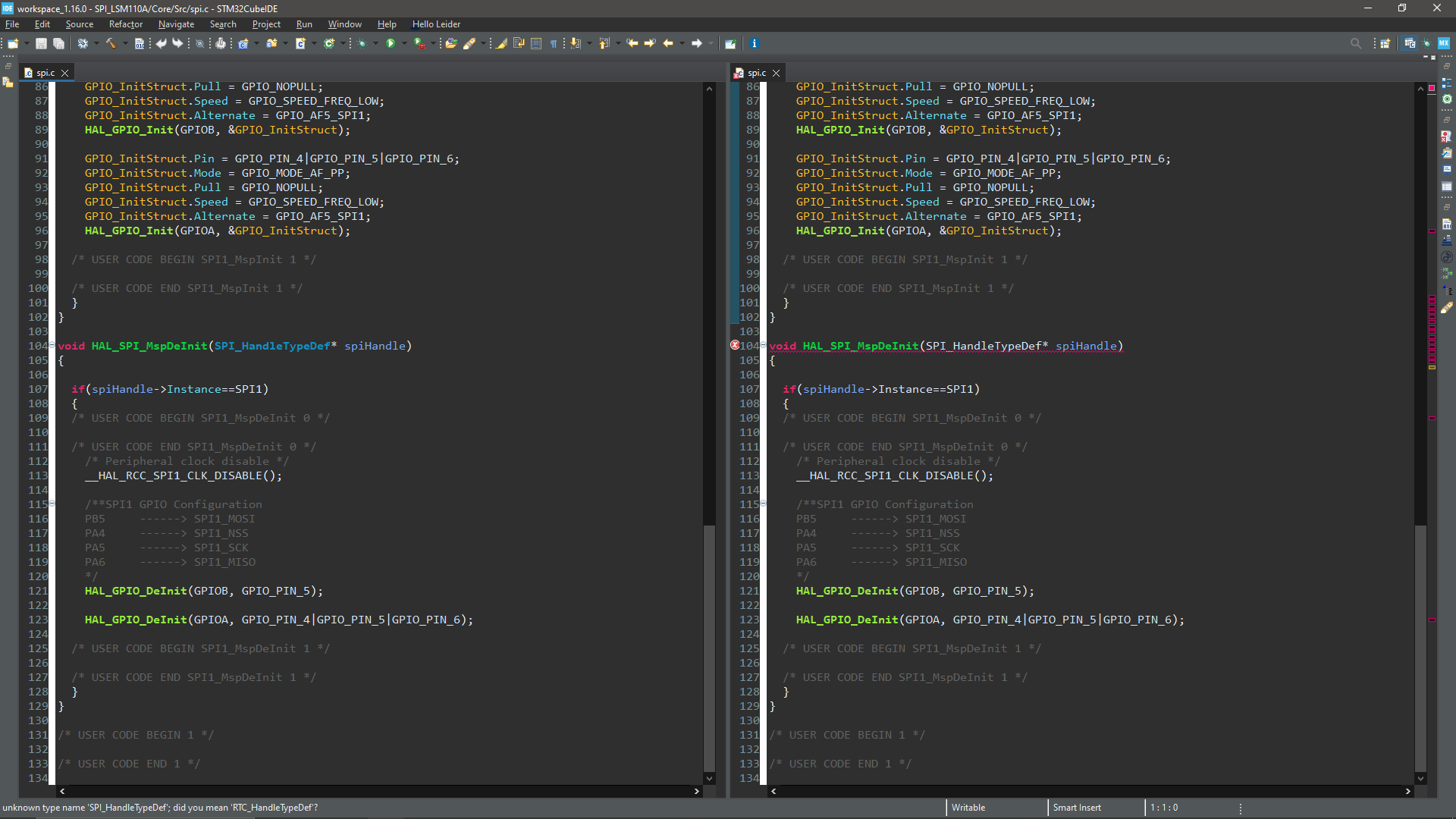Select the right editor's spi.c tab

(756, 73)
